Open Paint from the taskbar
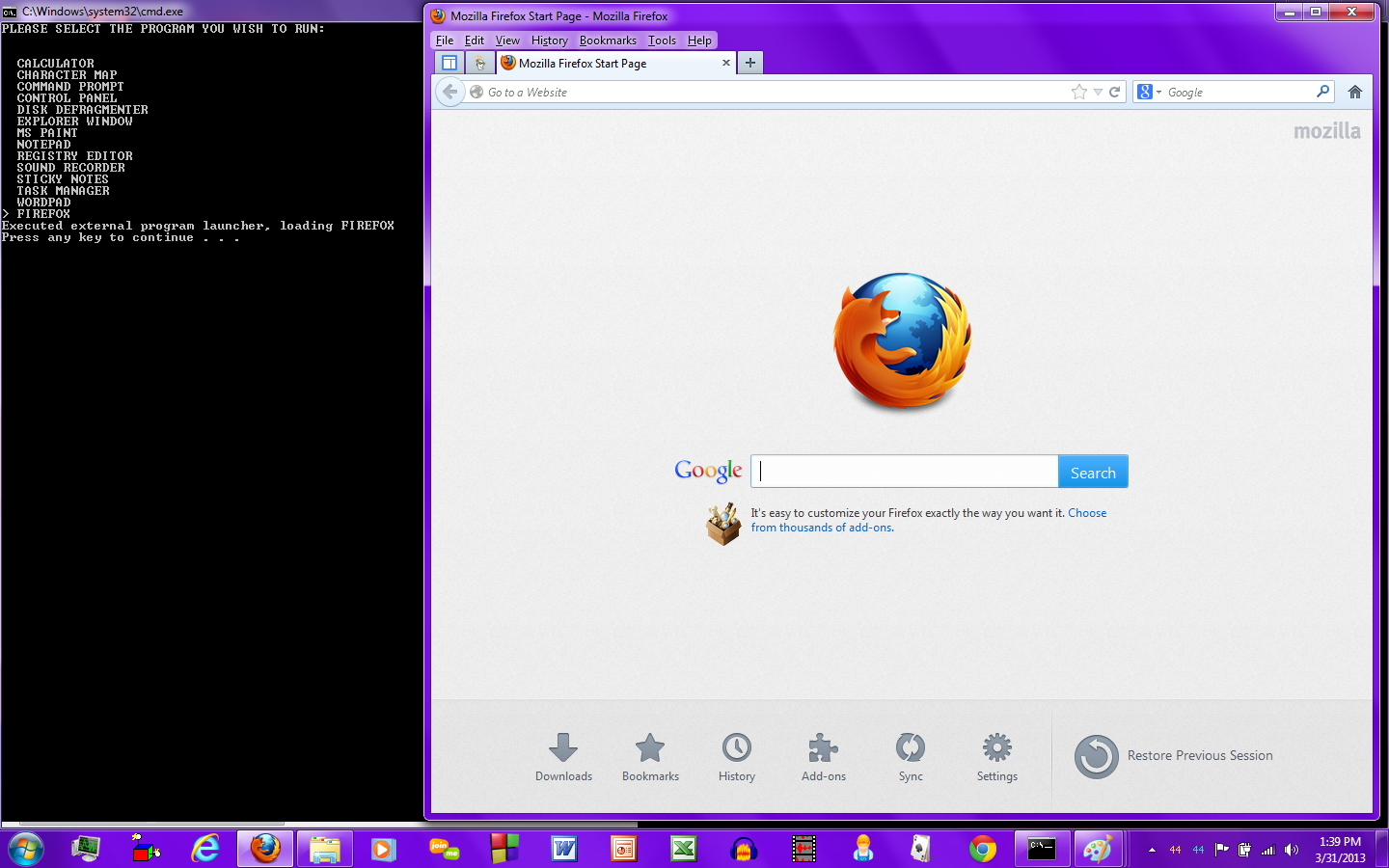Screen dimensions: 1389x868 [1098, 849]
